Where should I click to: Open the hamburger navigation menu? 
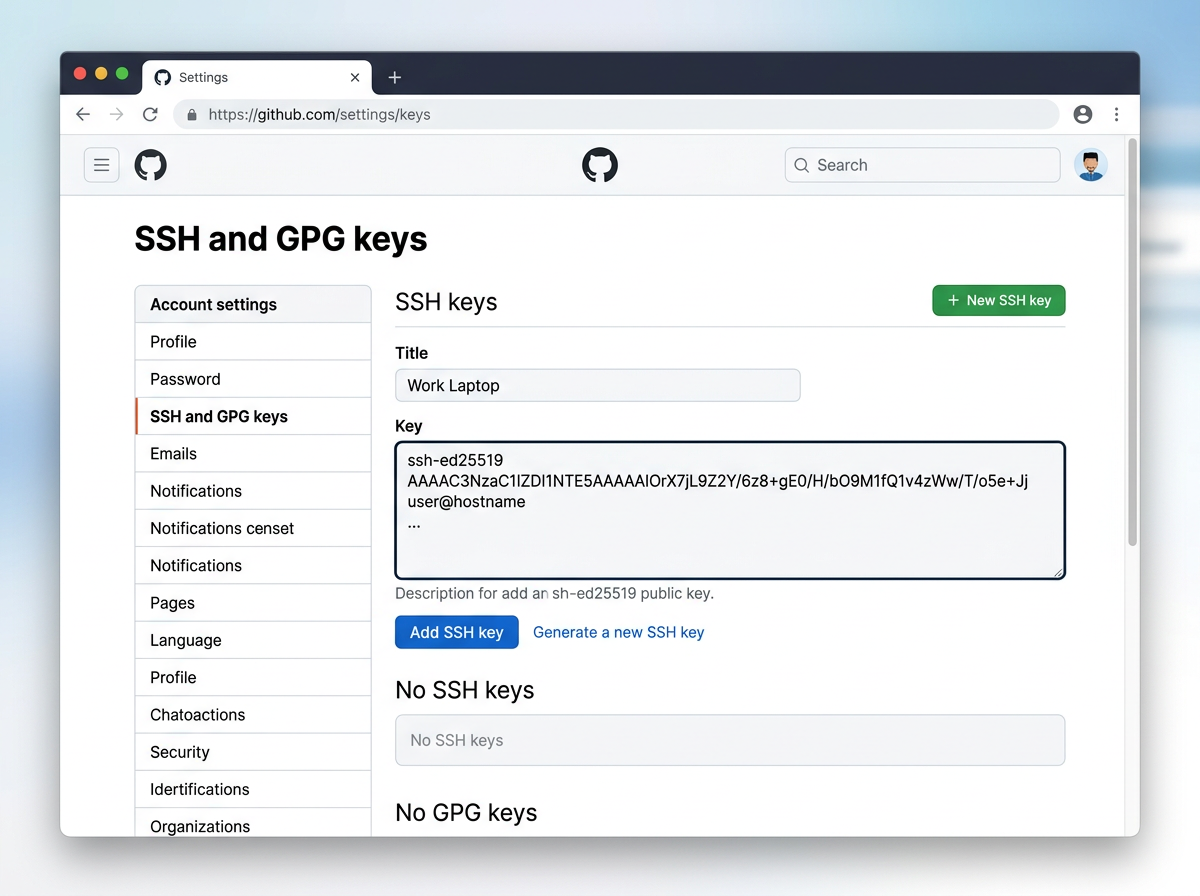(x=101, y=165)
